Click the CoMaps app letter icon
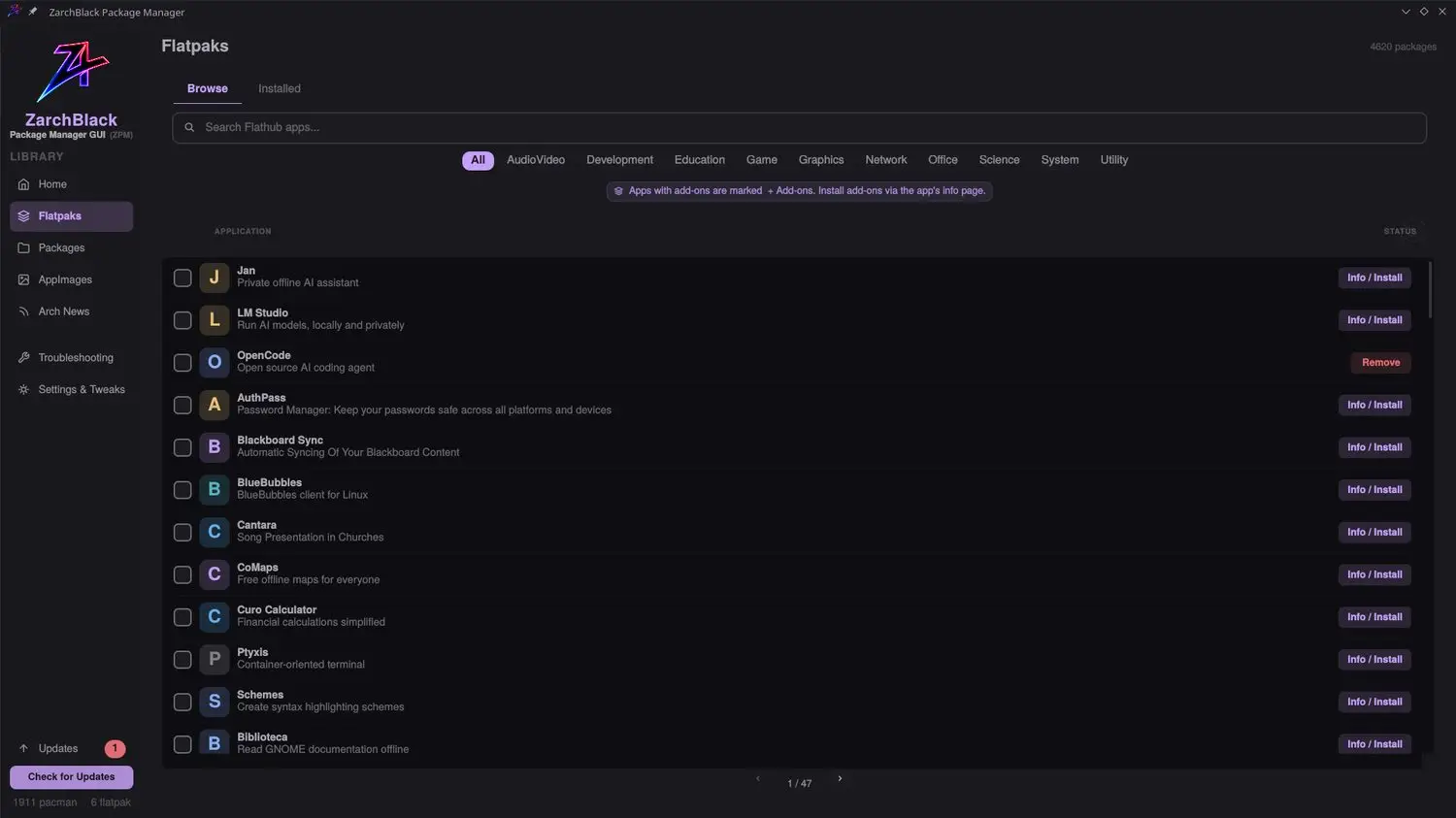Screen dimensions: 1456x818 [215, 574]
